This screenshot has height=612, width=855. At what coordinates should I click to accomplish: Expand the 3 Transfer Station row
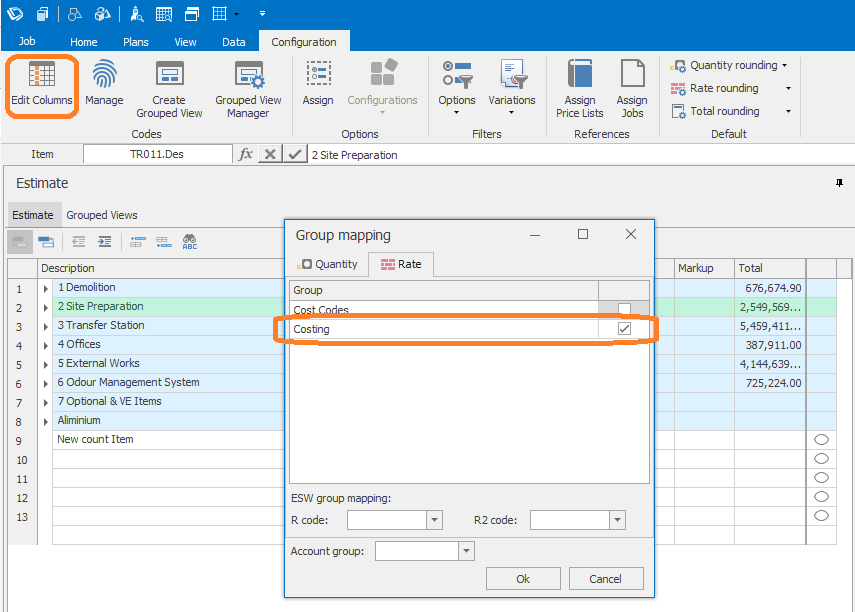46,326
